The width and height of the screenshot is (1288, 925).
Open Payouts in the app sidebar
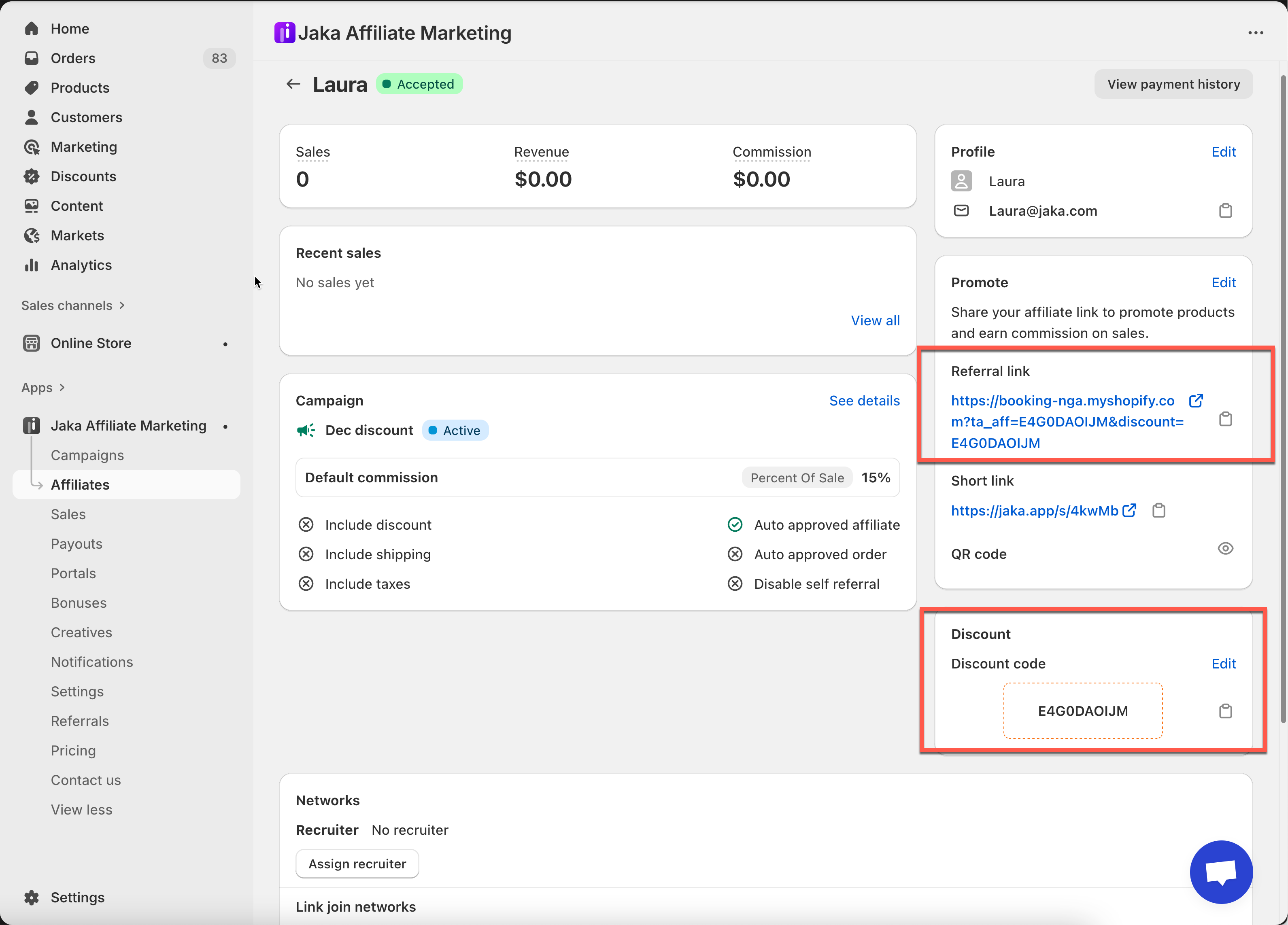coord(77,543)
